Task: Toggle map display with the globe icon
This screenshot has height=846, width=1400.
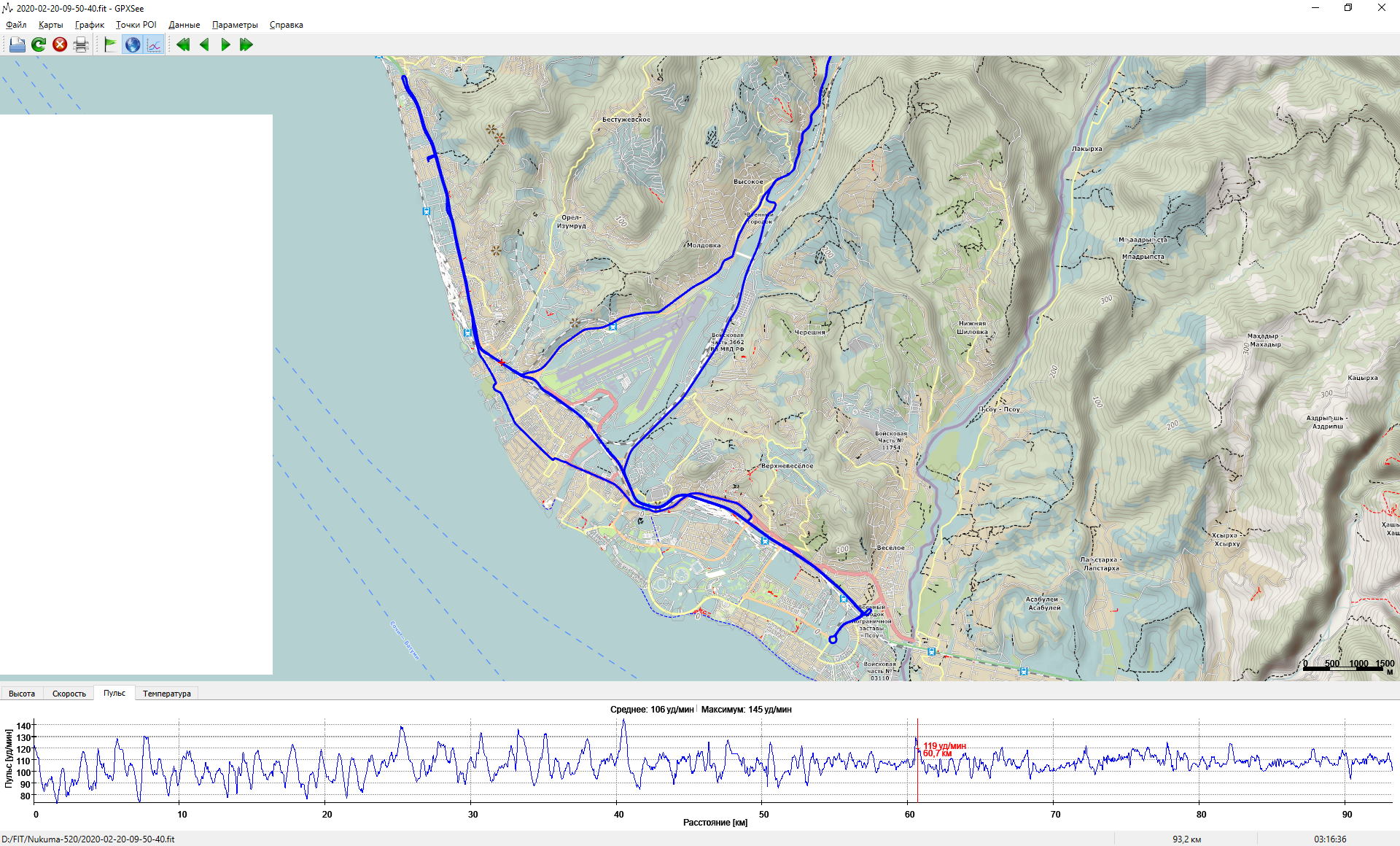Action: pos(132,45)
